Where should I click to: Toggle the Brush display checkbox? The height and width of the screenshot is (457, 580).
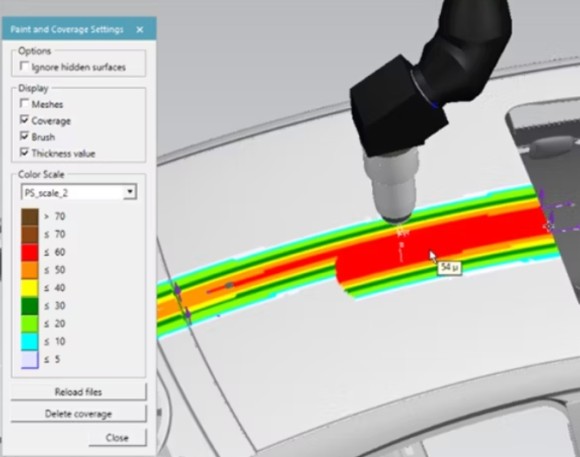tap(24, 136)
